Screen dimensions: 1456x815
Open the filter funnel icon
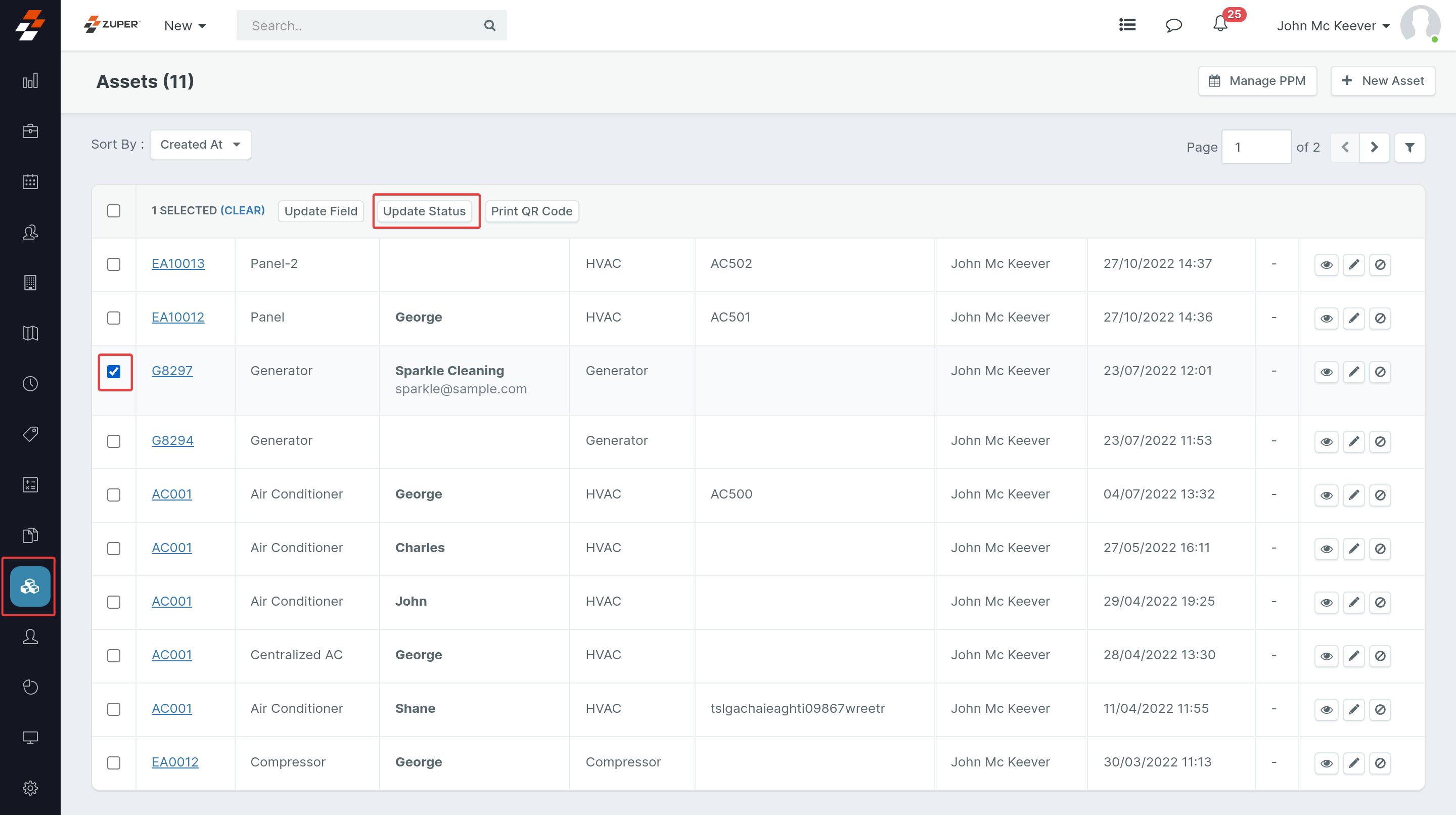1409,148
